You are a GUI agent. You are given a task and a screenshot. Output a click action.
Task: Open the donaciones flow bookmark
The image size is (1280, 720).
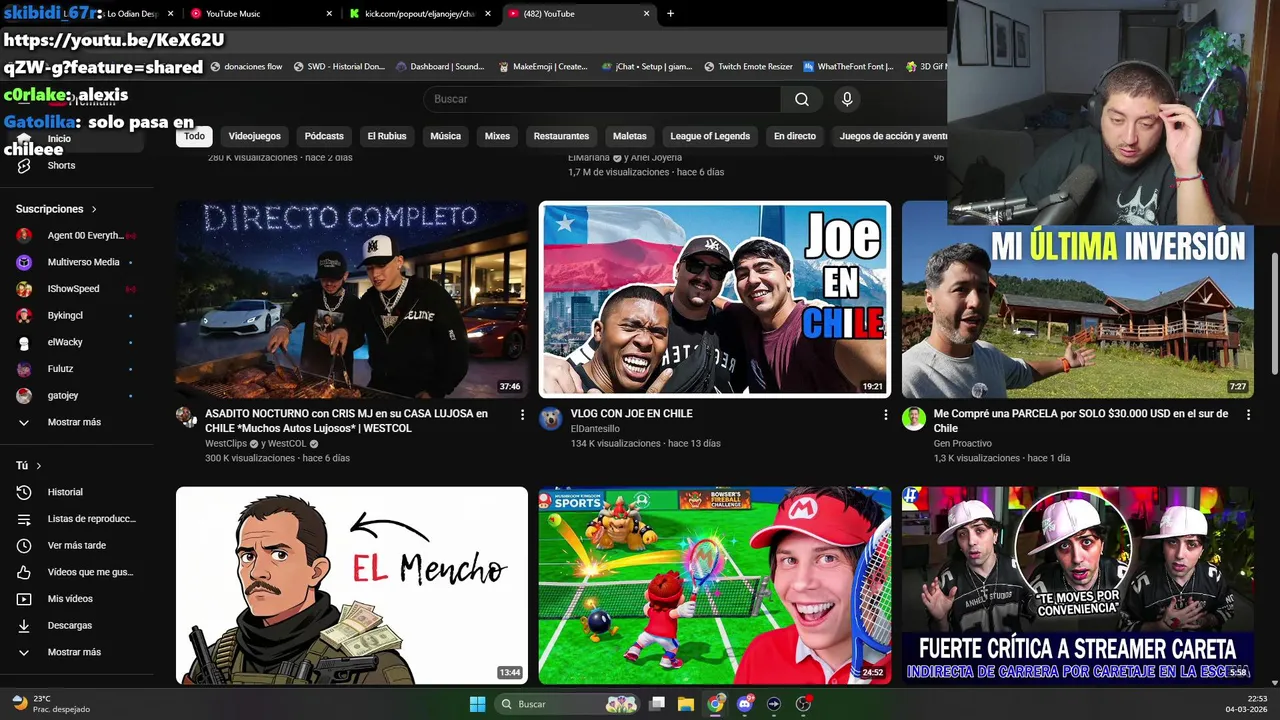(x=246, y=67)
